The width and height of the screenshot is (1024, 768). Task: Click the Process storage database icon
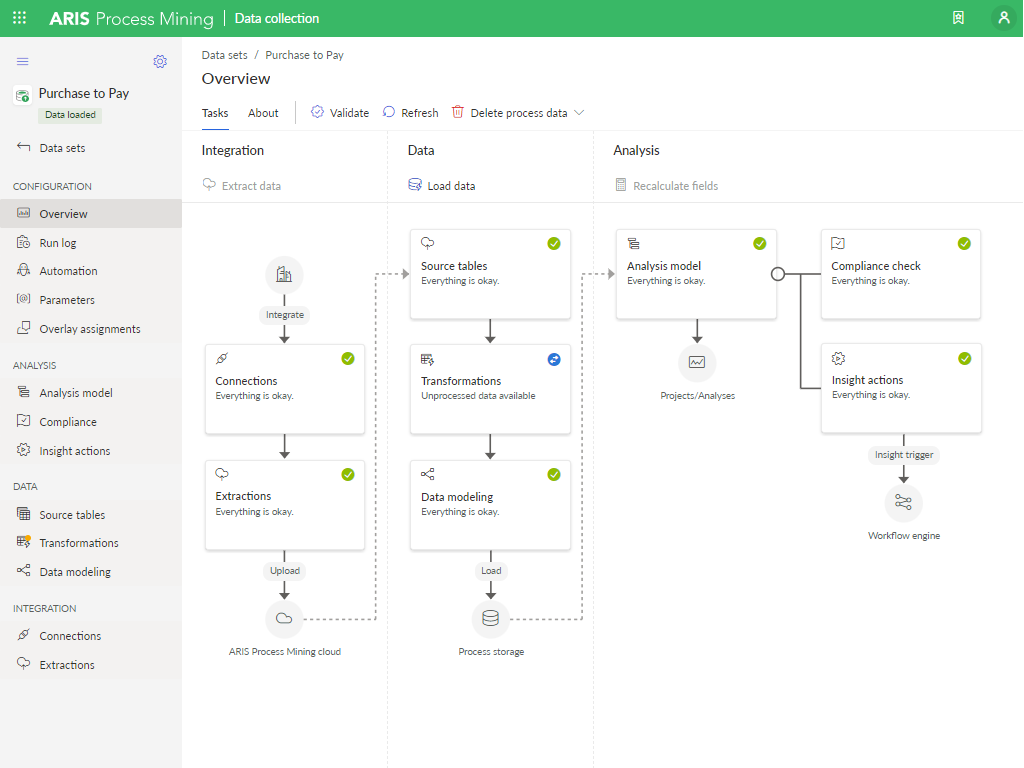pos(490,618)
